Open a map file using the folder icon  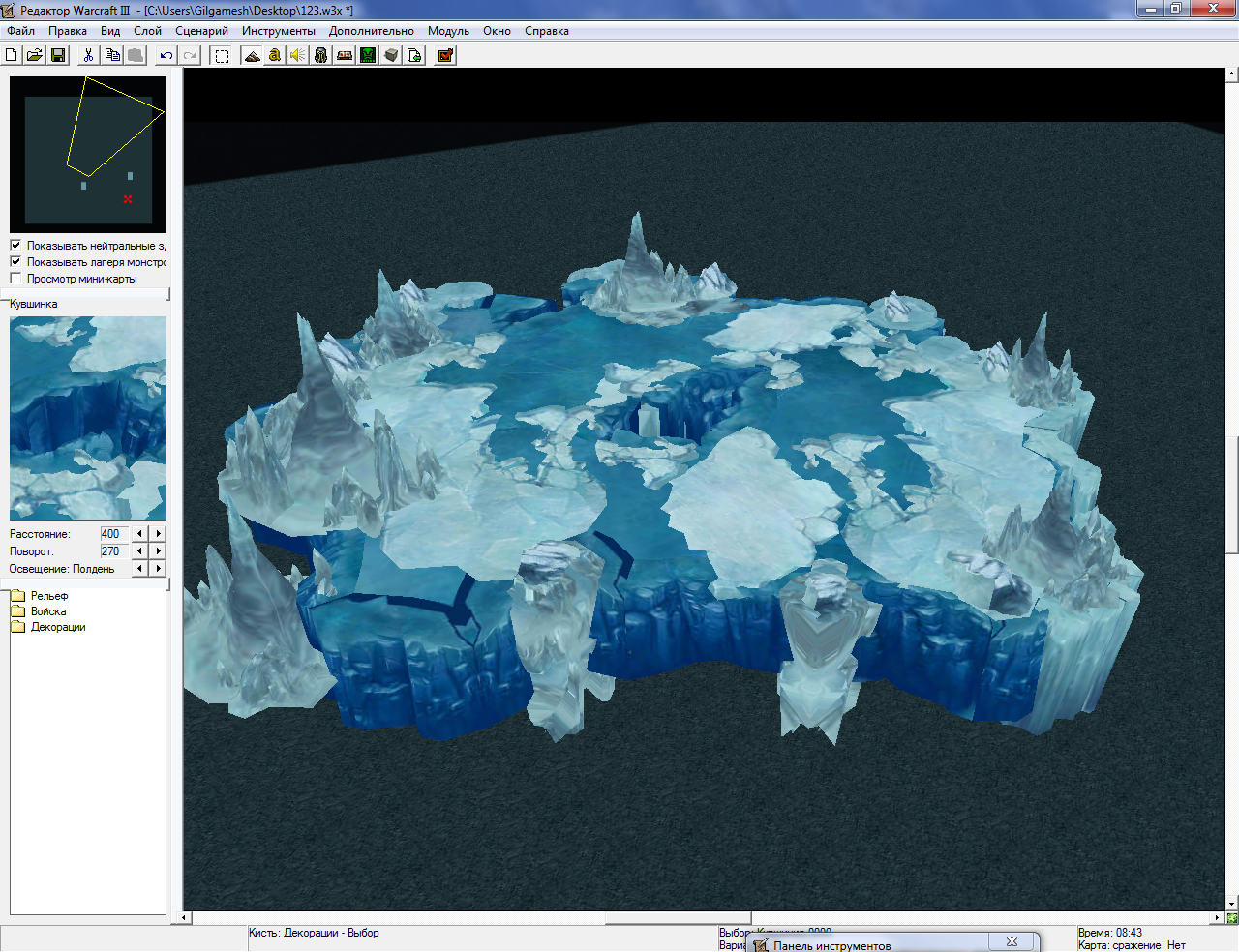pyautogui.click(x=35, y=55)
